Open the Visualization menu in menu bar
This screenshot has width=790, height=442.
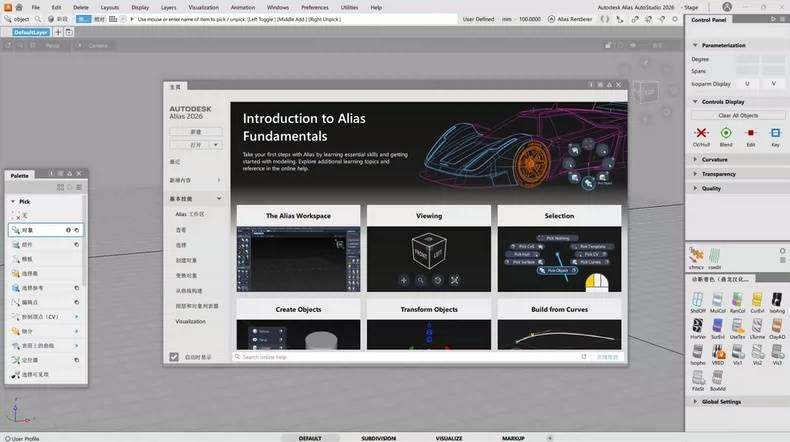pyautogui.click(x=203, y=7)
